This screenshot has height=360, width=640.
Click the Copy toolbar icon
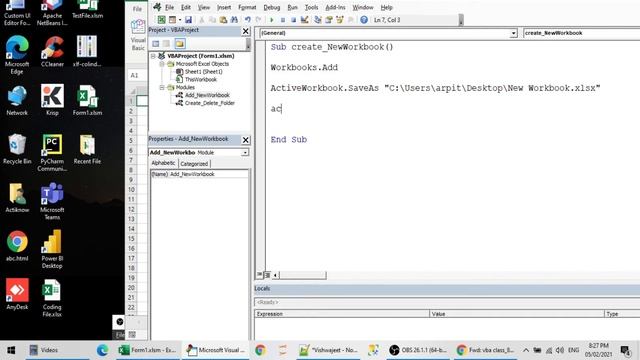[x=212, y=20]
